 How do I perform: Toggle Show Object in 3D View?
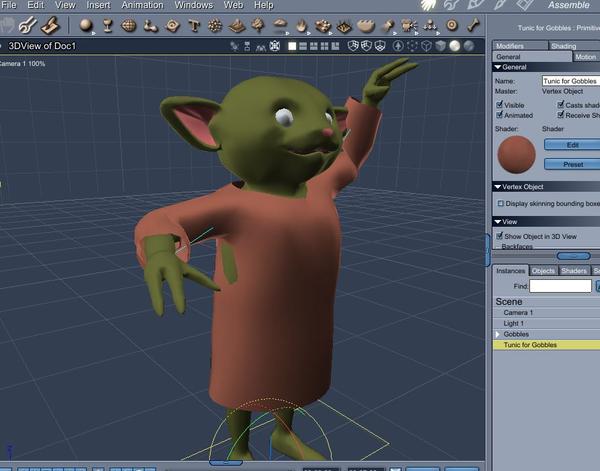(x=499, y=236)
